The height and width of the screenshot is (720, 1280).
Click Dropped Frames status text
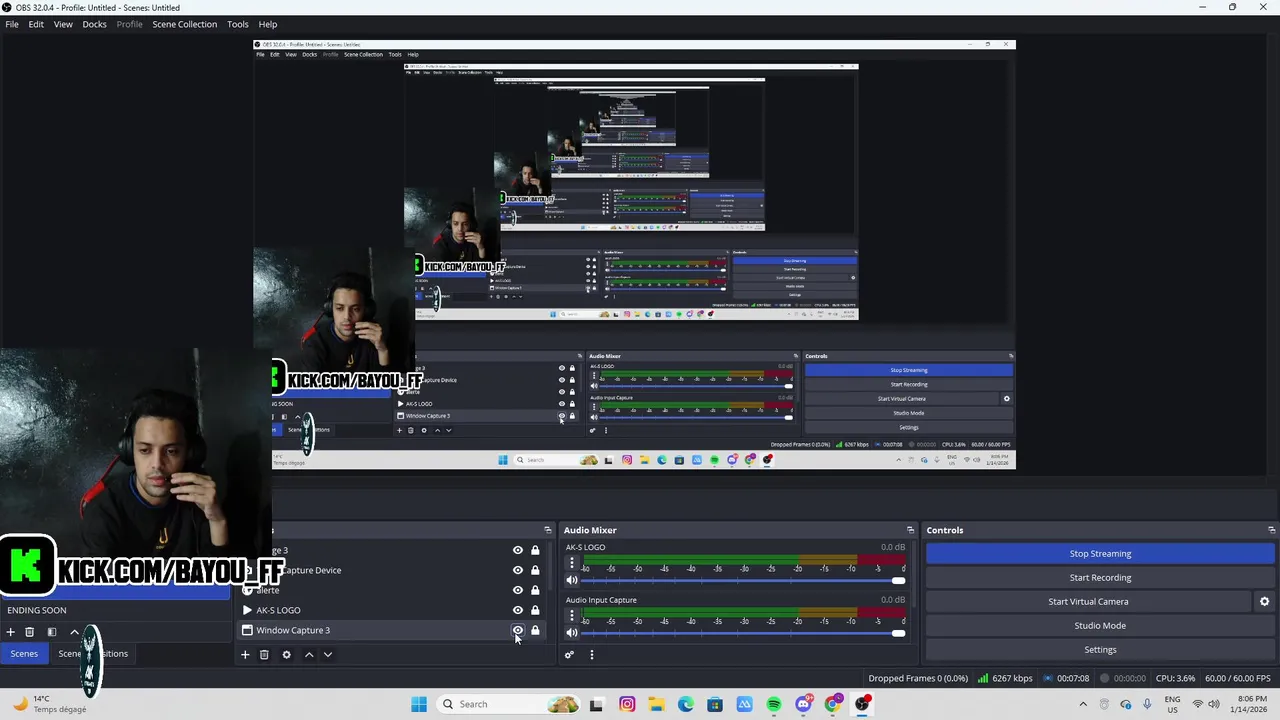pos(918,678)
